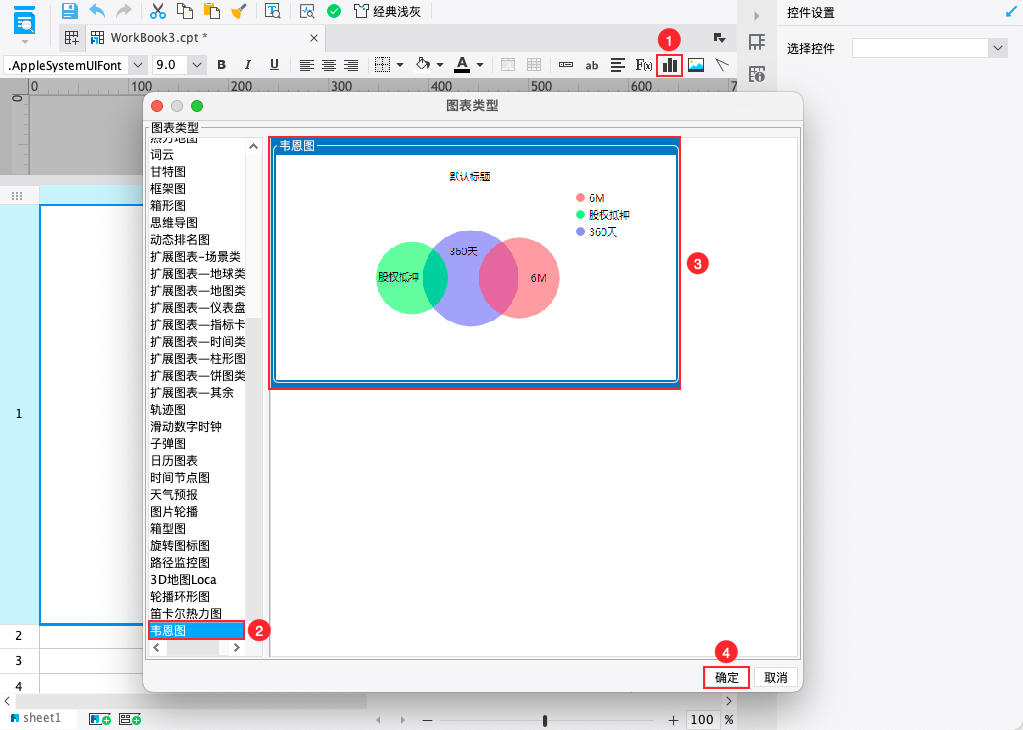Select 动态排名图 in the list
The height and width of the screenshot is (730, 1023).
[179, 239]
